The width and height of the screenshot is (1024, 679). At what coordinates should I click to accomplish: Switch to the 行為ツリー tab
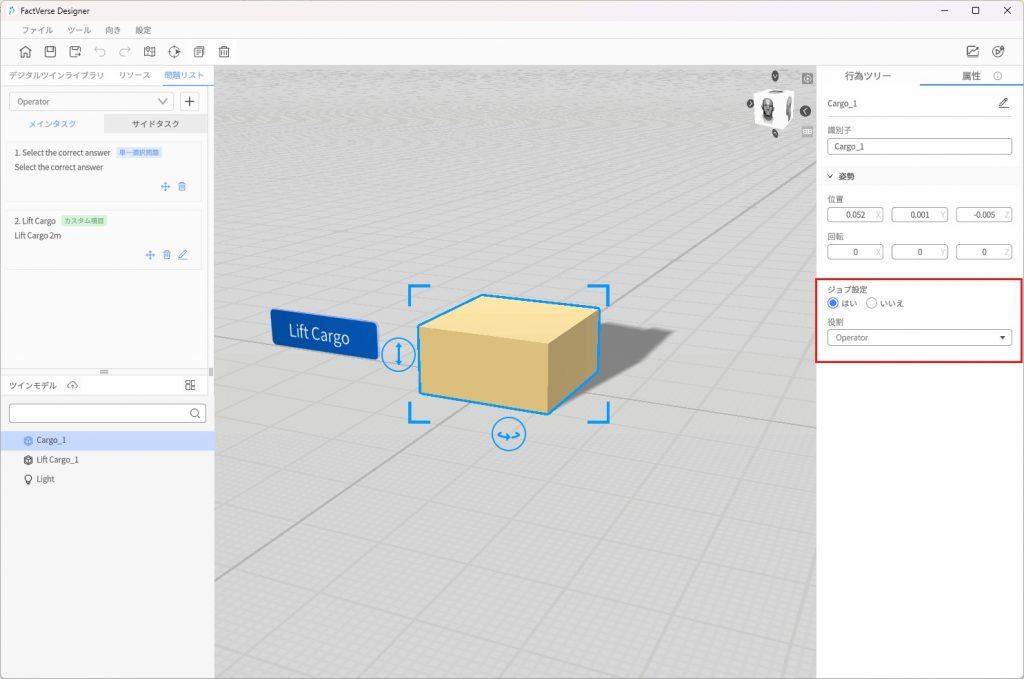pos(867,76)
